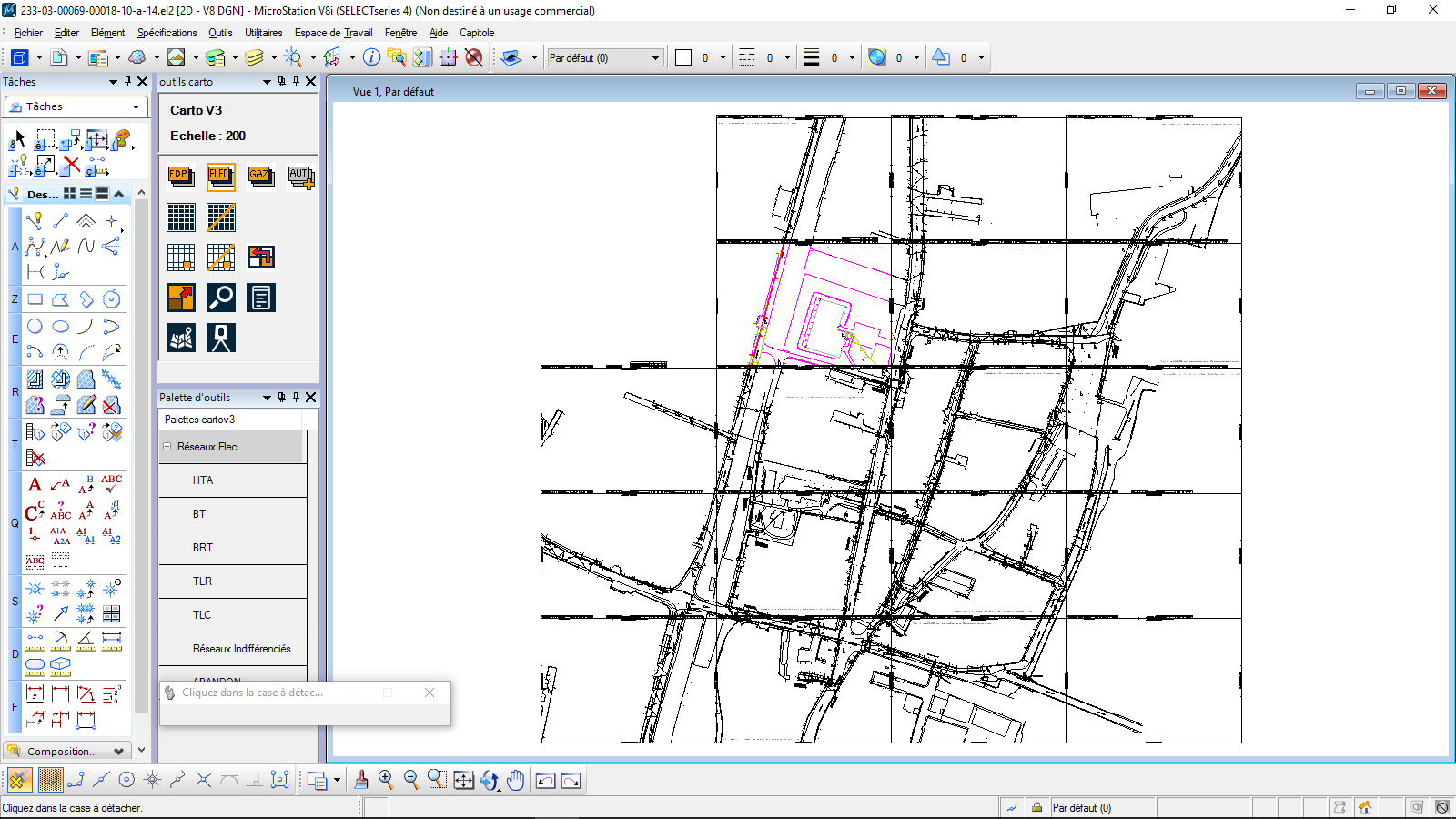Pin the outils carto panel

click(x=296, y=82)
